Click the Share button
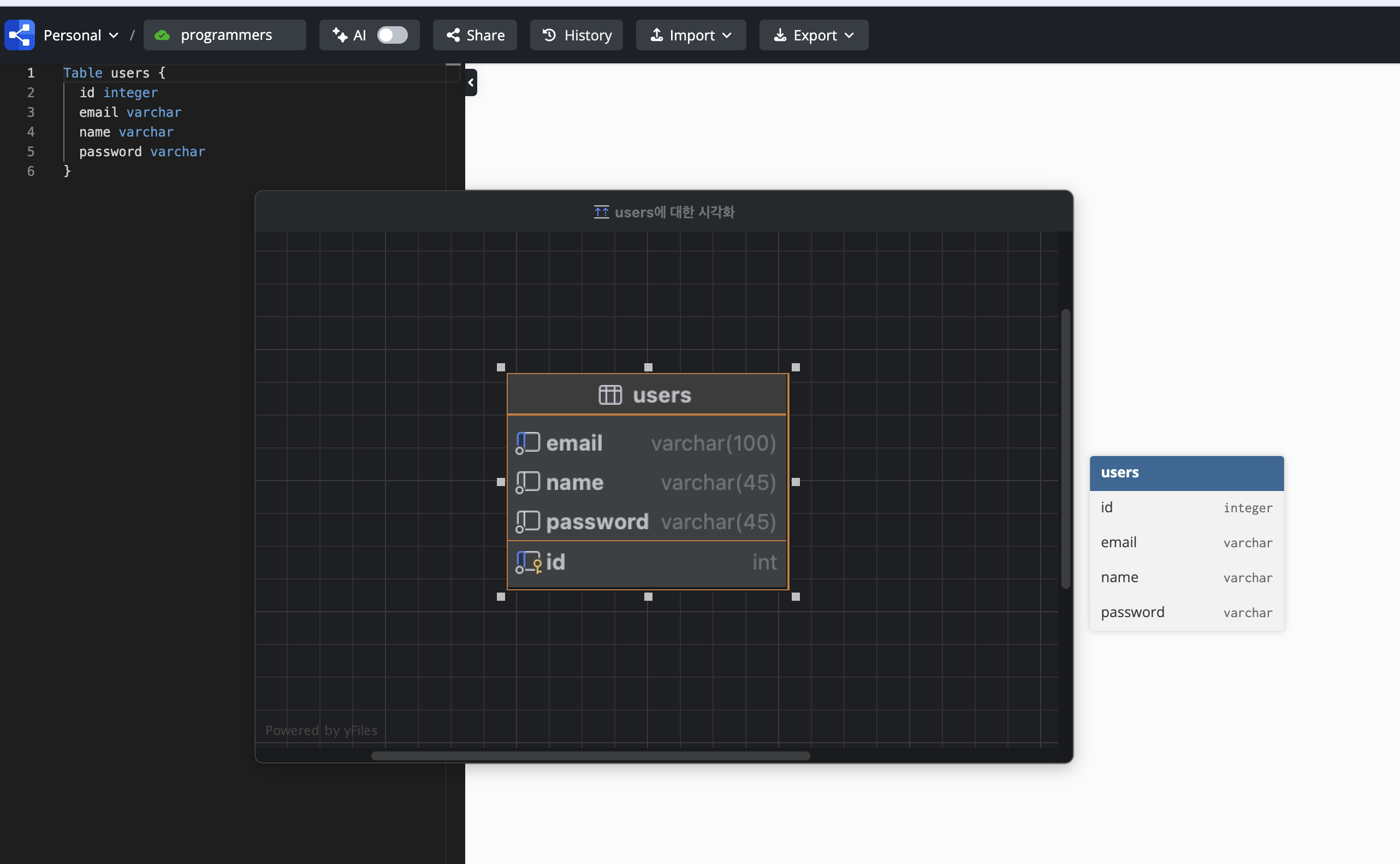The width and height of the screenshot is (1400, 864). click(474, 35)
